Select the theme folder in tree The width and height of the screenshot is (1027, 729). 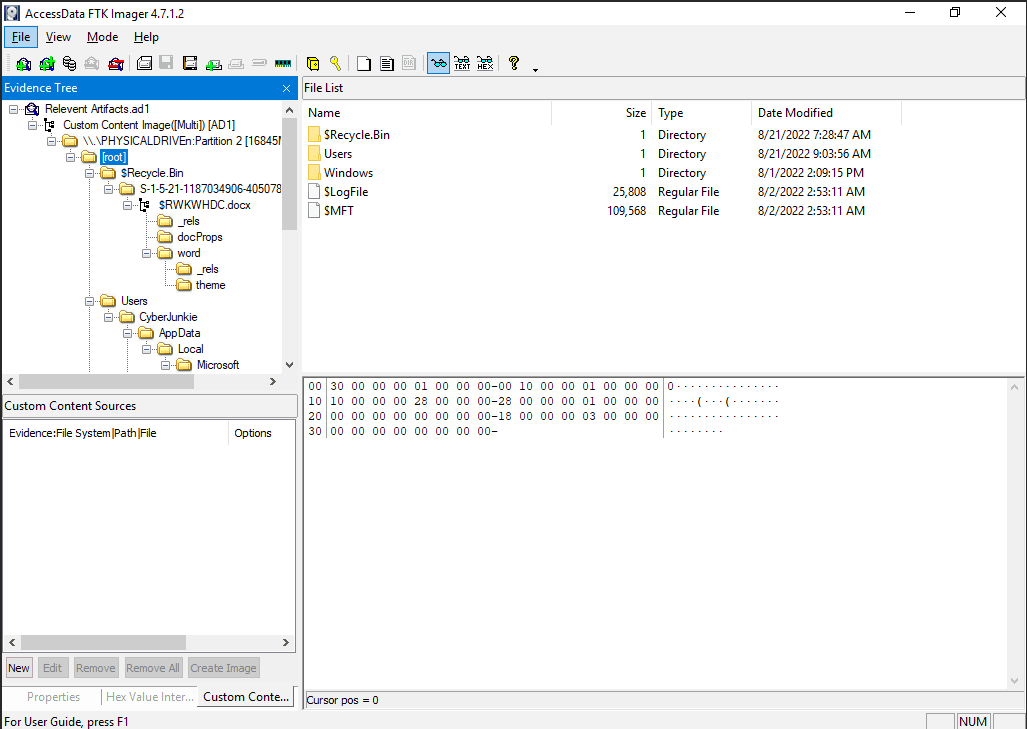click(210, 285)
